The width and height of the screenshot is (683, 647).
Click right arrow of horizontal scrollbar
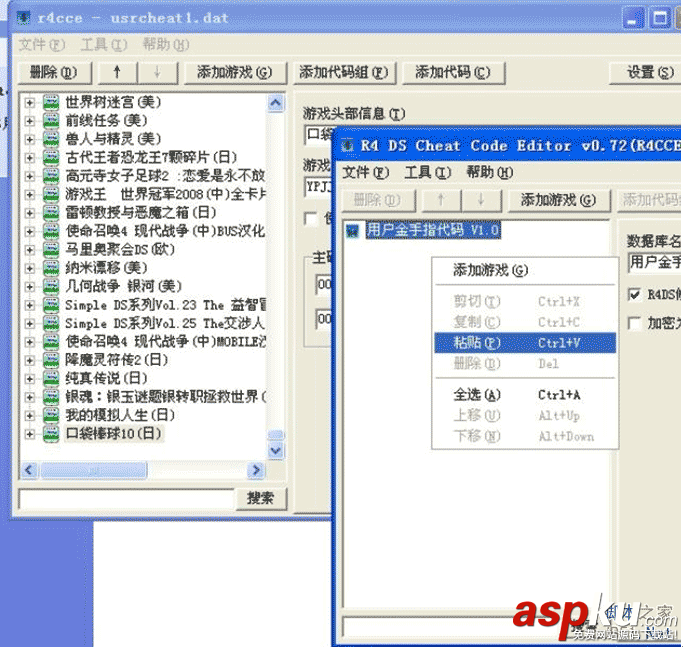point(256,470)
